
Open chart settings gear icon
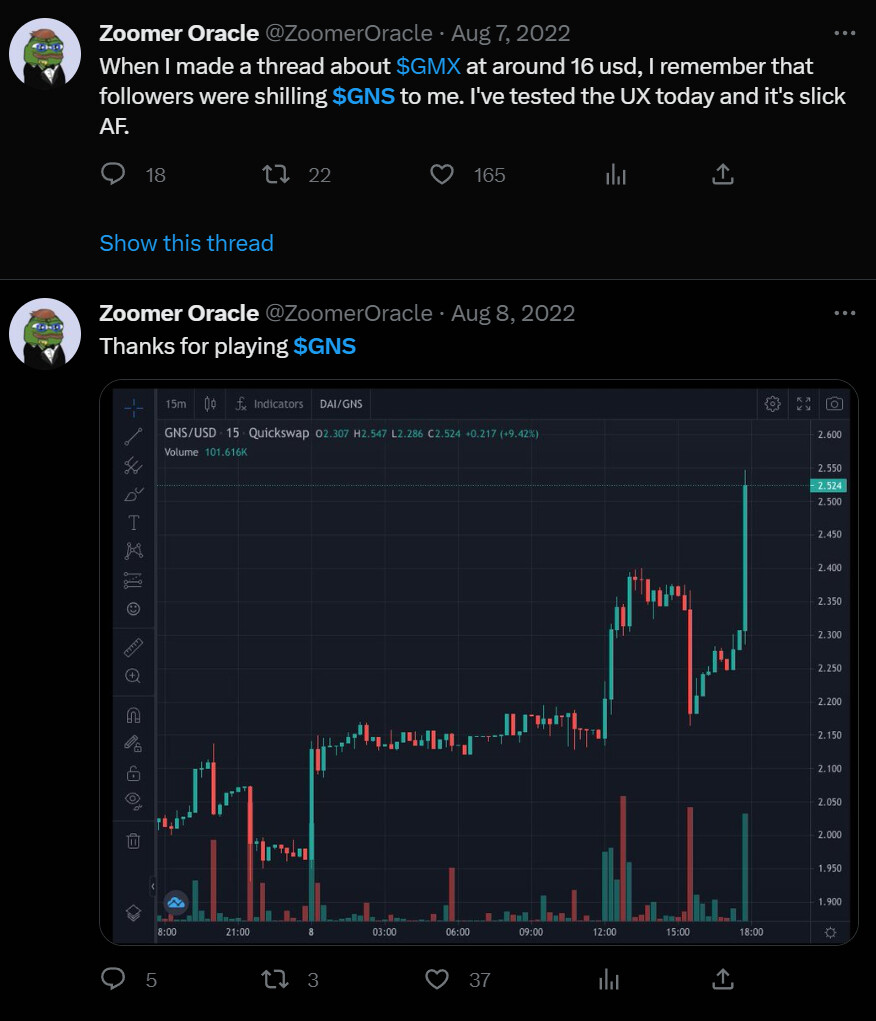point(772,404)
